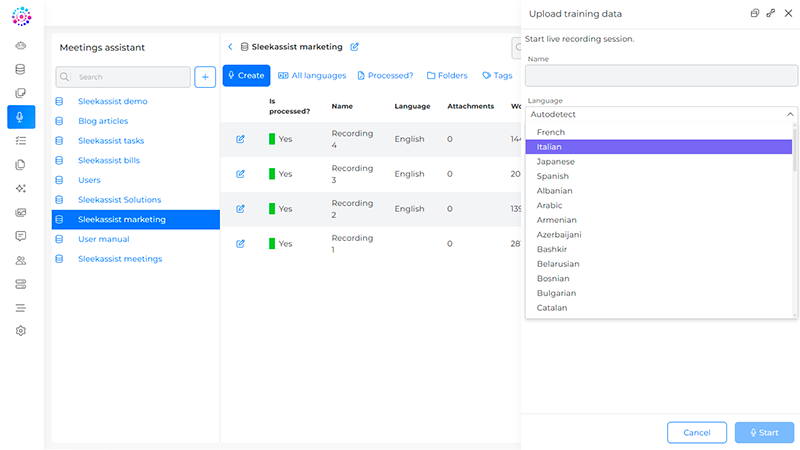Open Sleekassist demo collection

pyautogui.click(x=113, y=102)
